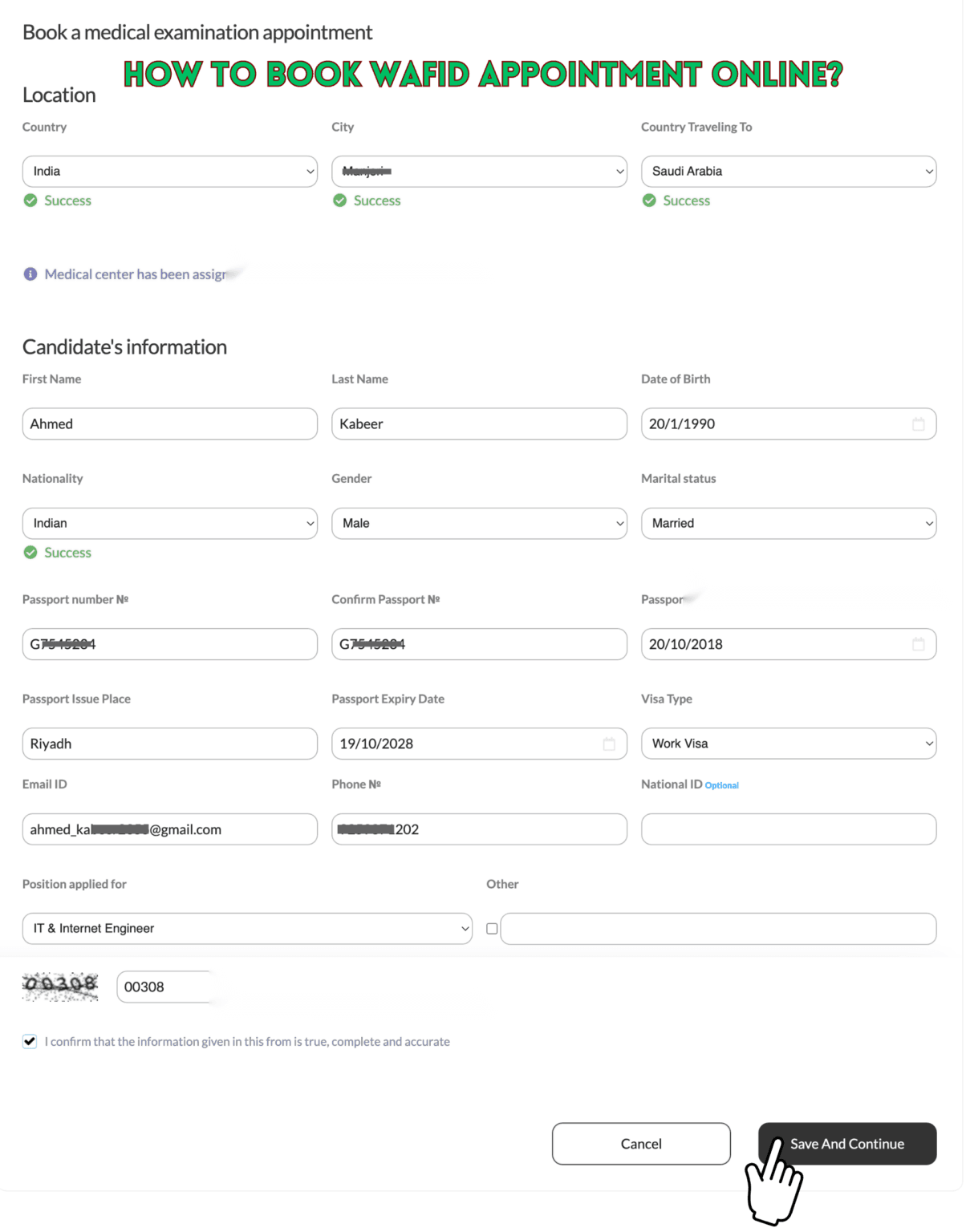Click the Other position text field

click(718, 928)
